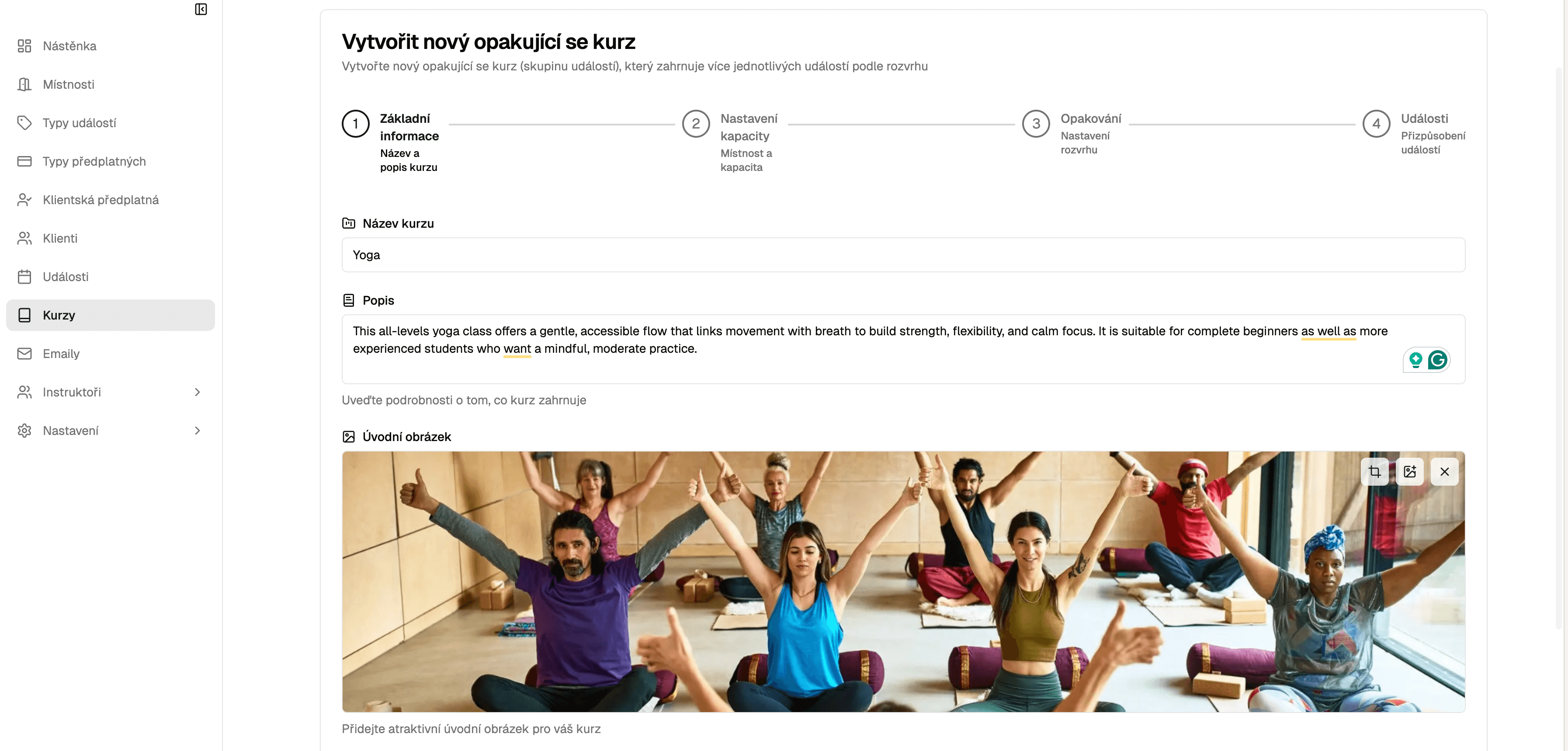
Task: Click into the Popis description textarea
Action: tap(903, 349)
